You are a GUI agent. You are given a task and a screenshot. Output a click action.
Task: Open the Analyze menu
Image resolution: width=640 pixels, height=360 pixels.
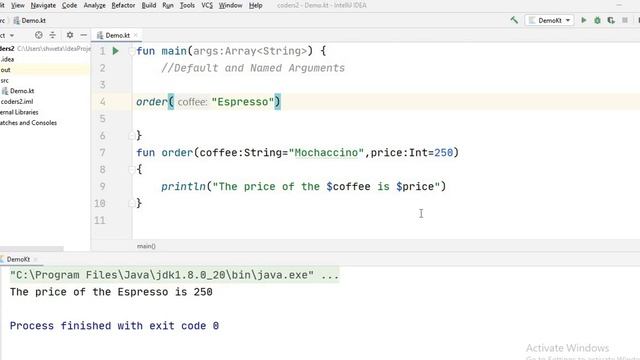(x=94, y=5)
